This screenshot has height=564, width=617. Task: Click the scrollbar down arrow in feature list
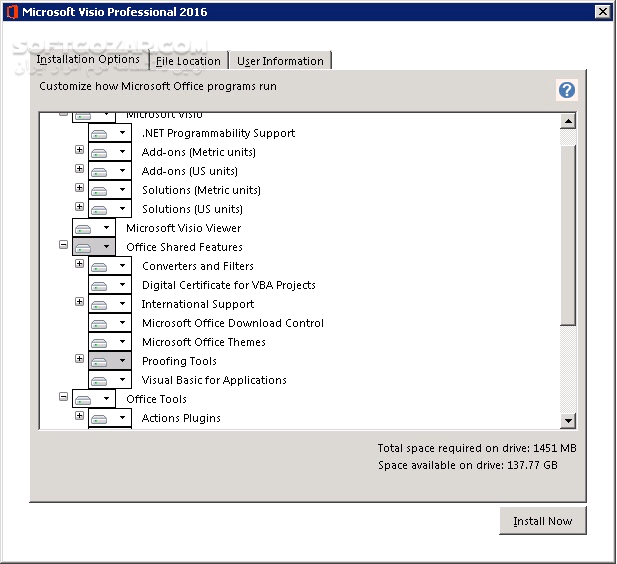coord(568,421)
